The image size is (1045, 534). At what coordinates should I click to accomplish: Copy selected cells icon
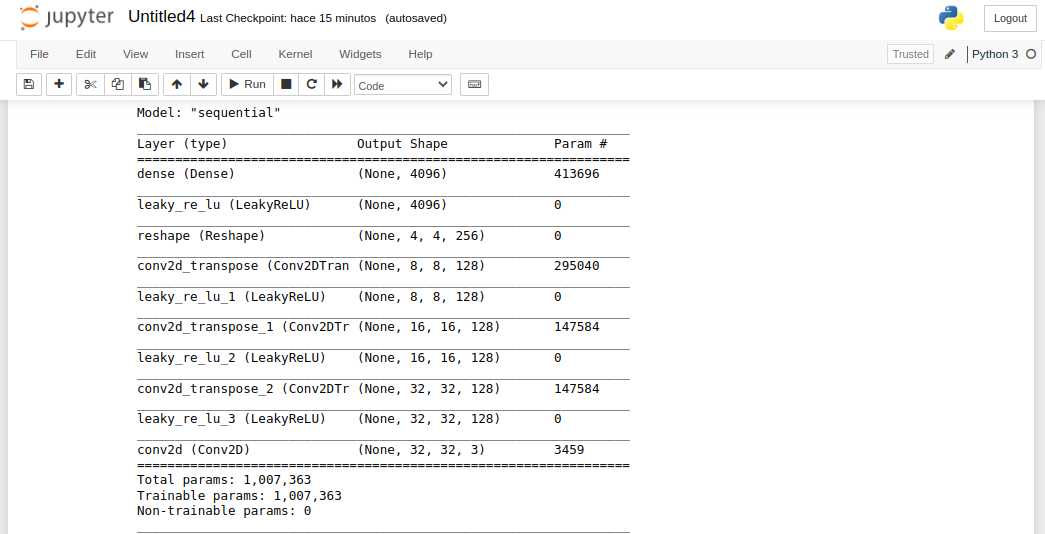click(x=117, y=85)
